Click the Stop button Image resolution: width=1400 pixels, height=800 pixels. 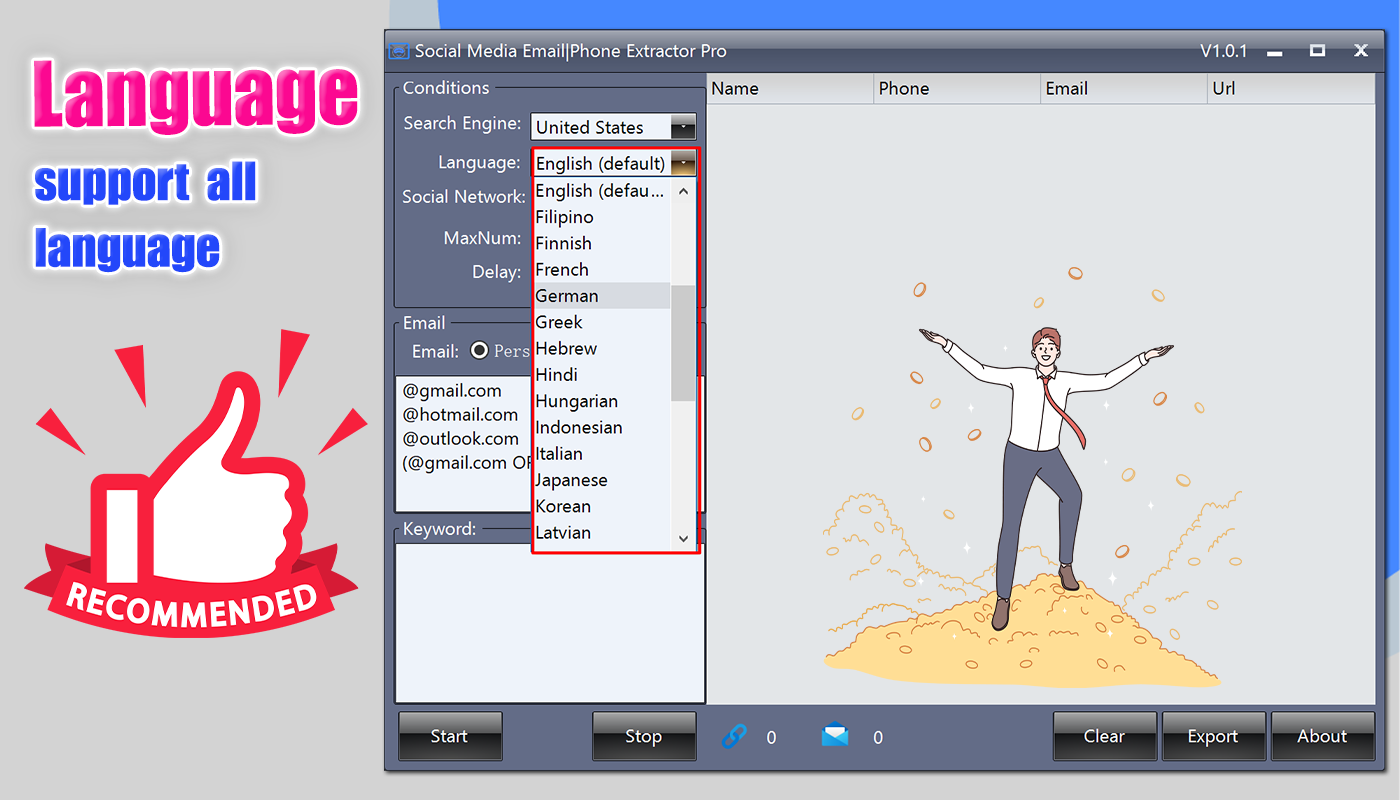[644, 736]
